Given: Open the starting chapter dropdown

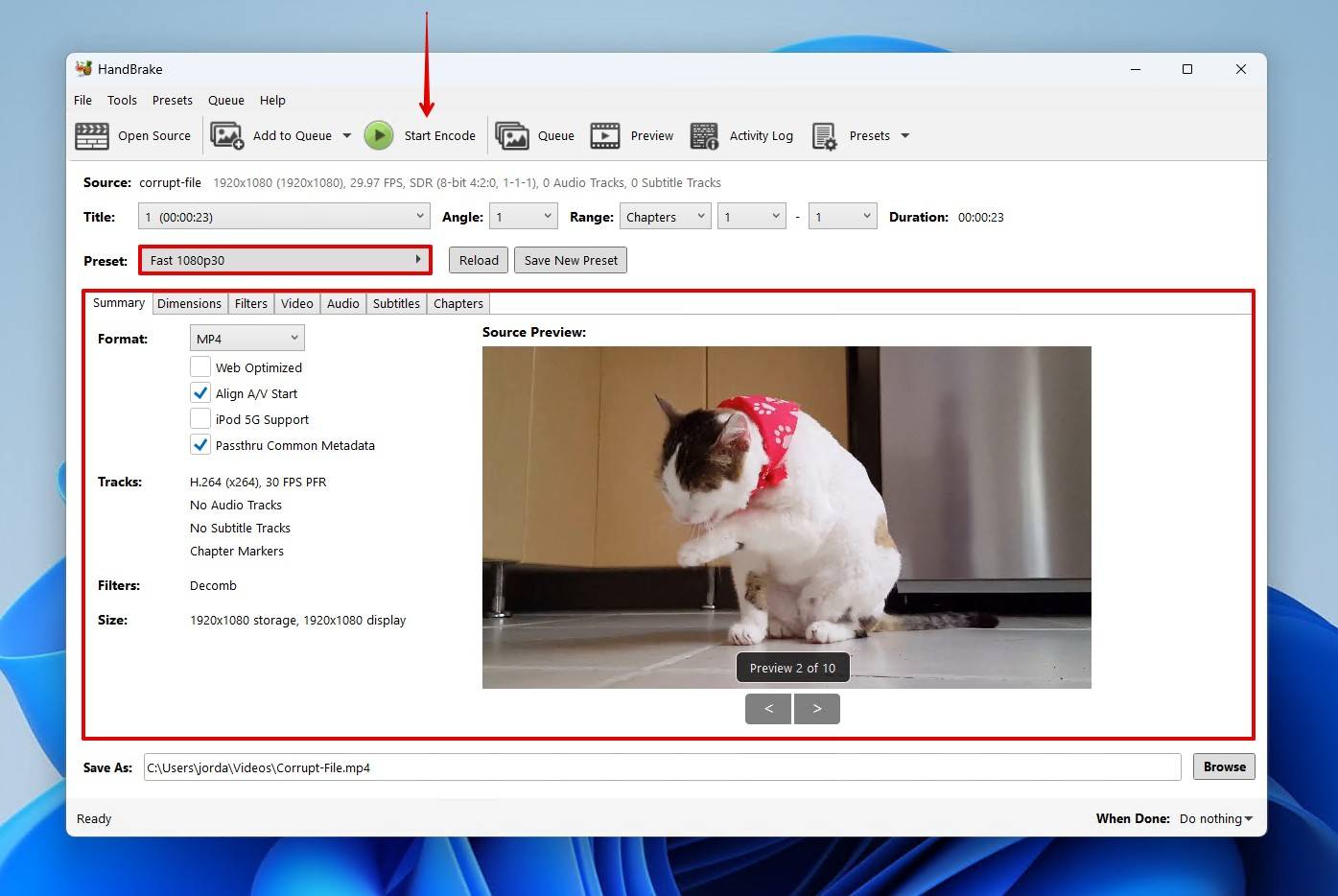Looking at the screenshot, I should (x=753, y=217).
